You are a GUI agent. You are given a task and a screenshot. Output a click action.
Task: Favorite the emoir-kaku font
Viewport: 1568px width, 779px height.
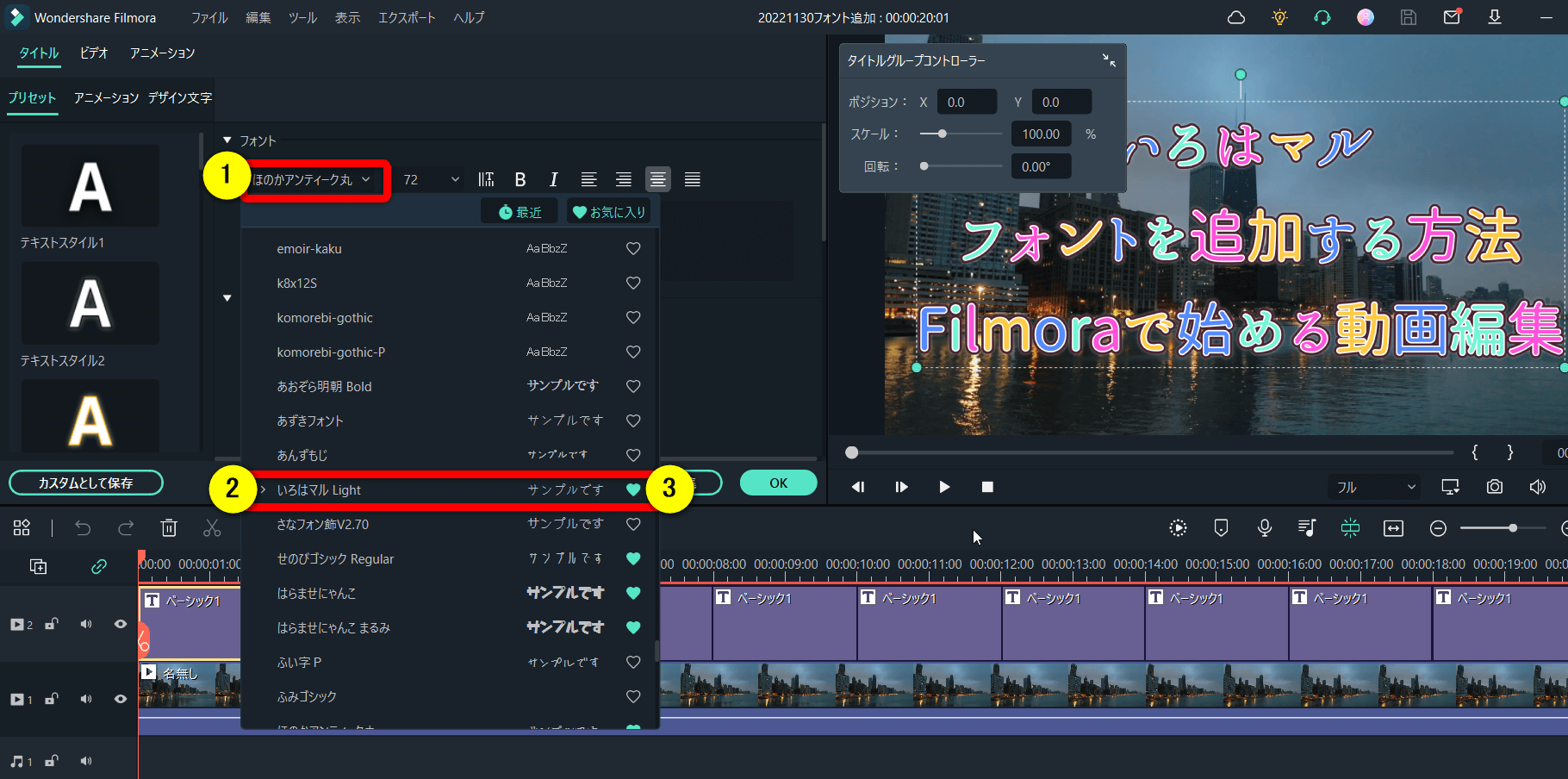(633, 248)
